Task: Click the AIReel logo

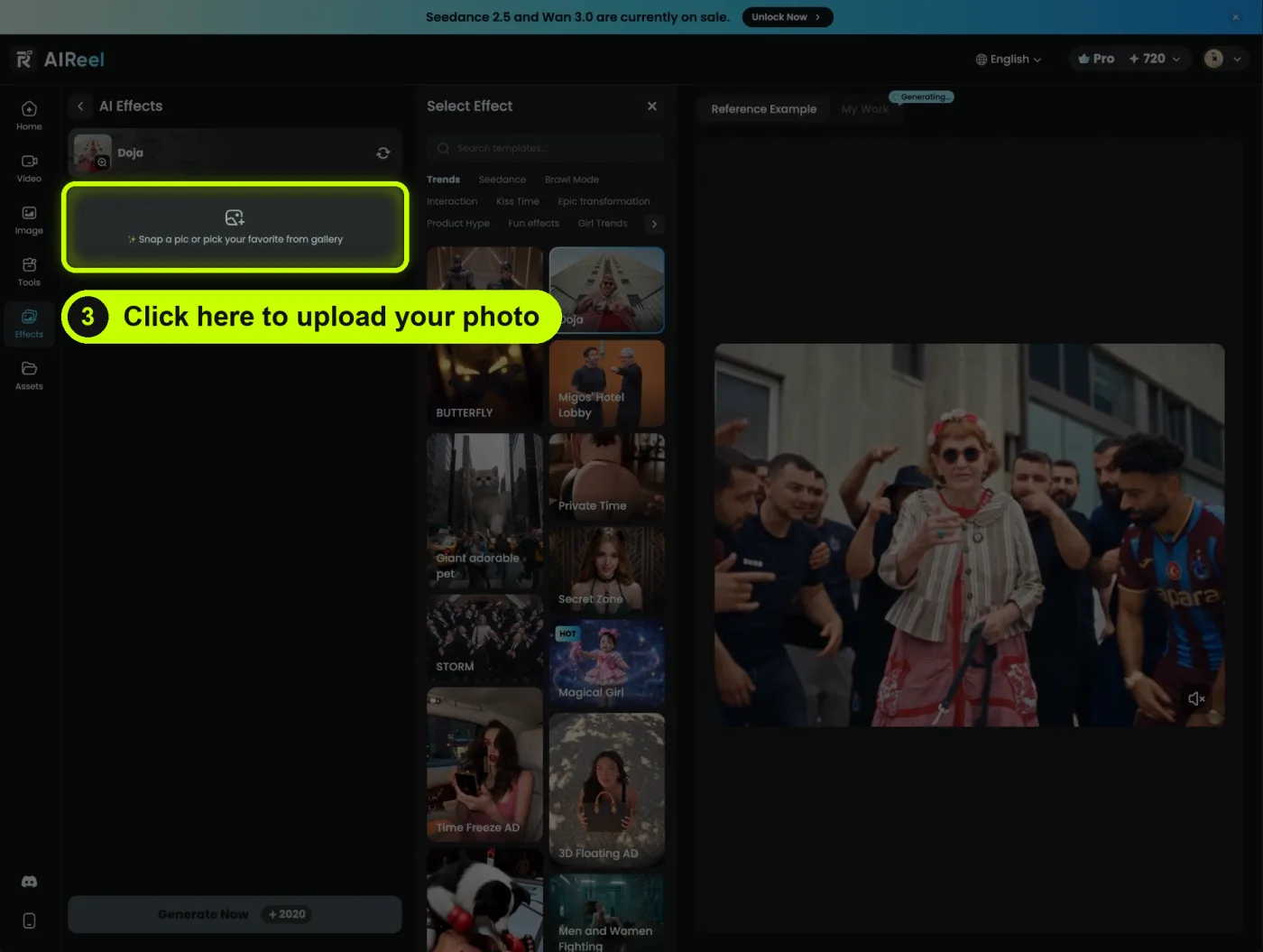Action: [x=60, y=60]
